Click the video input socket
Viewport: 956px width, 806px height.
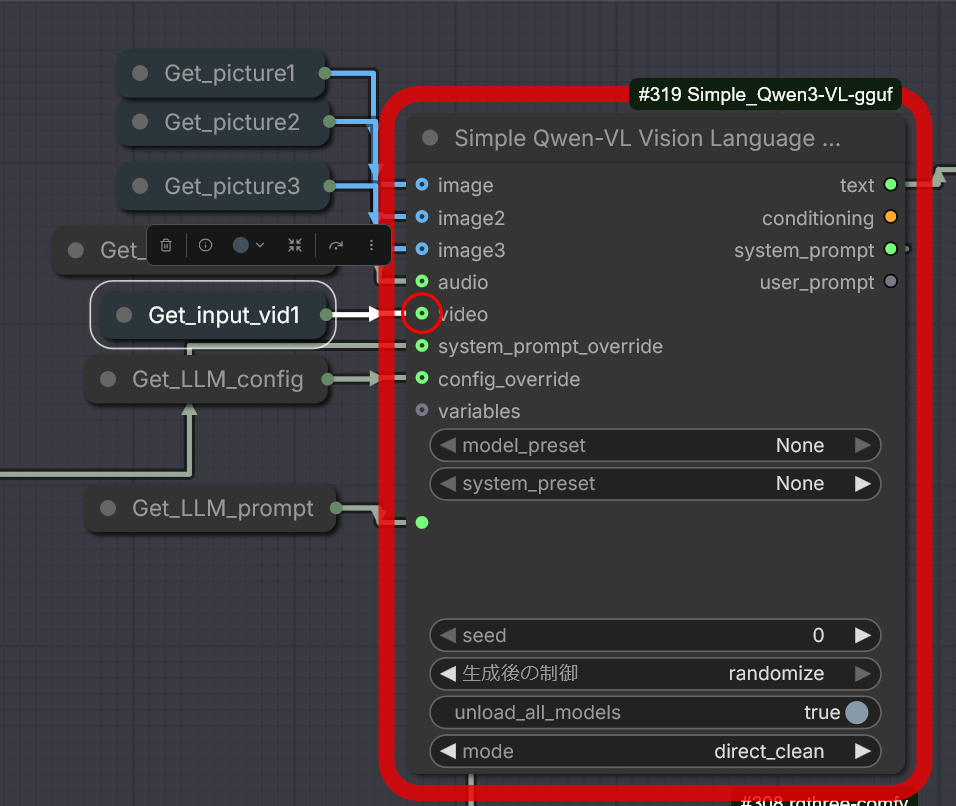(422, 313)
